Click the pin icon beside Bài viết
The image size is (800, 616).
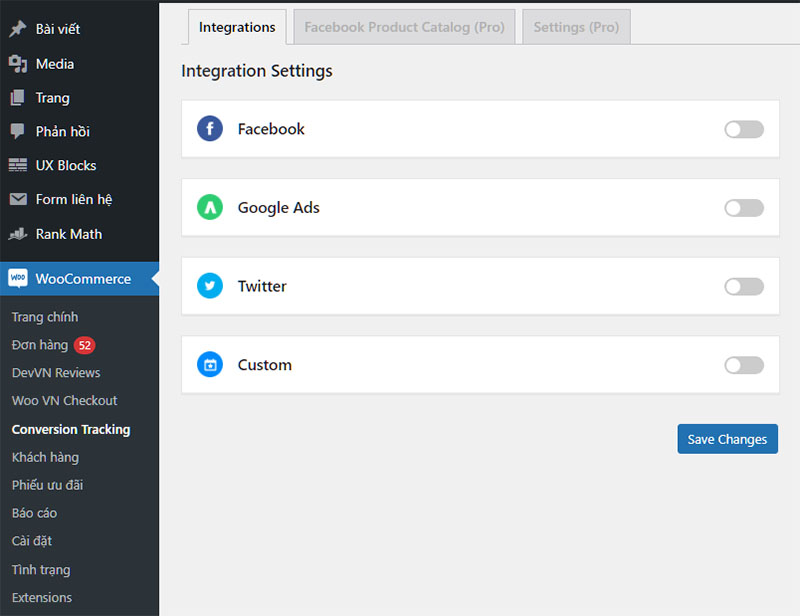(18, 29)
